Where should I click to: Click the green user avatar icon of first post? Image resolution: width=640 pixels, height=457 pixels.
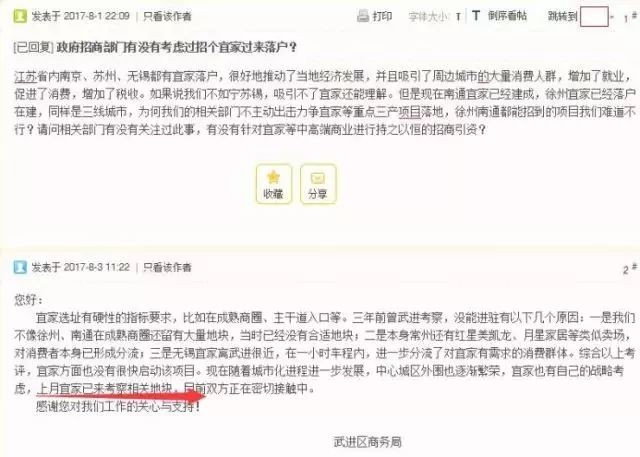click(x=20, y=16)
